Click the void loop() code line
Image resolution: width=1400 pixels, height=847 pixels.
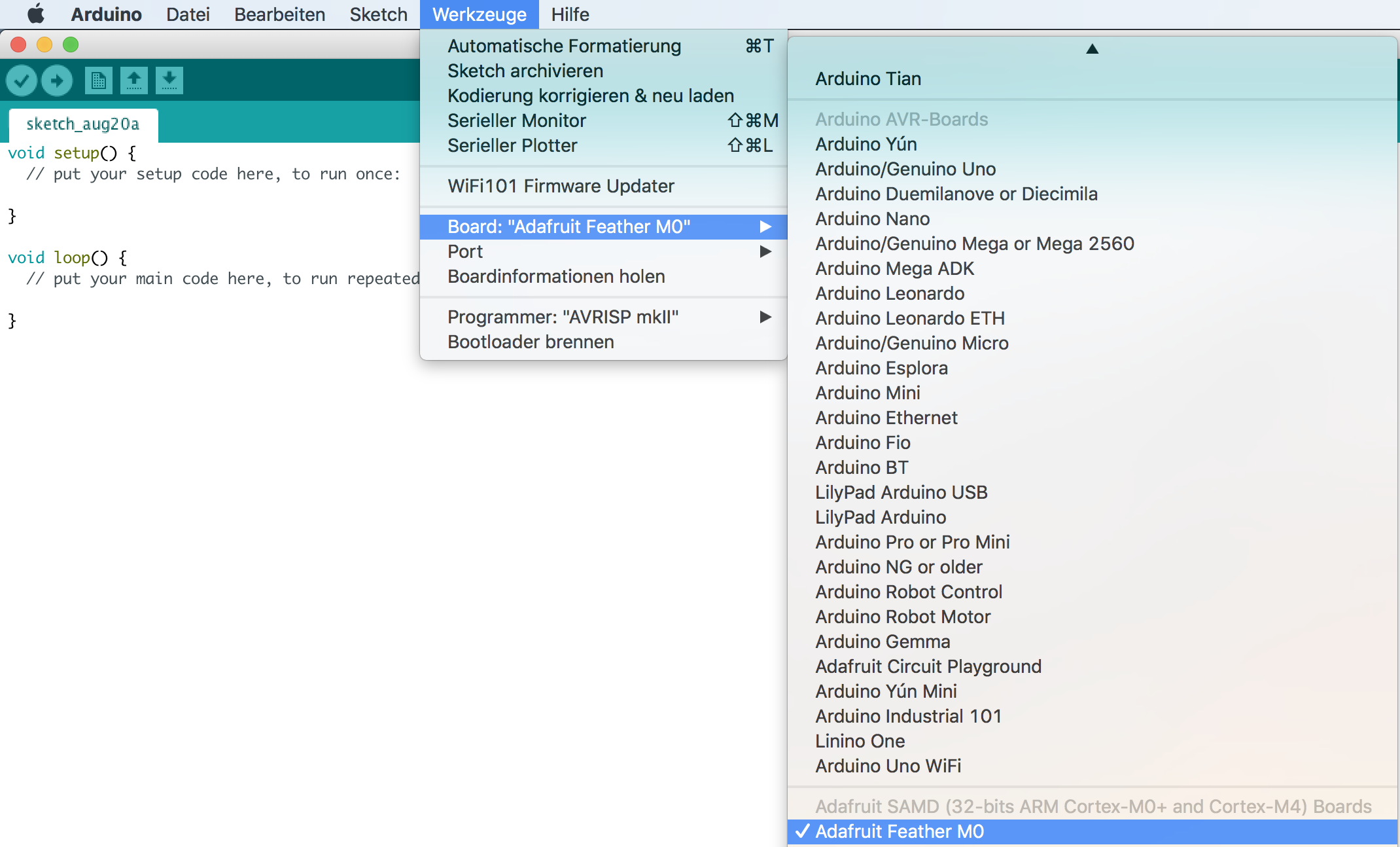click(67, 258)
